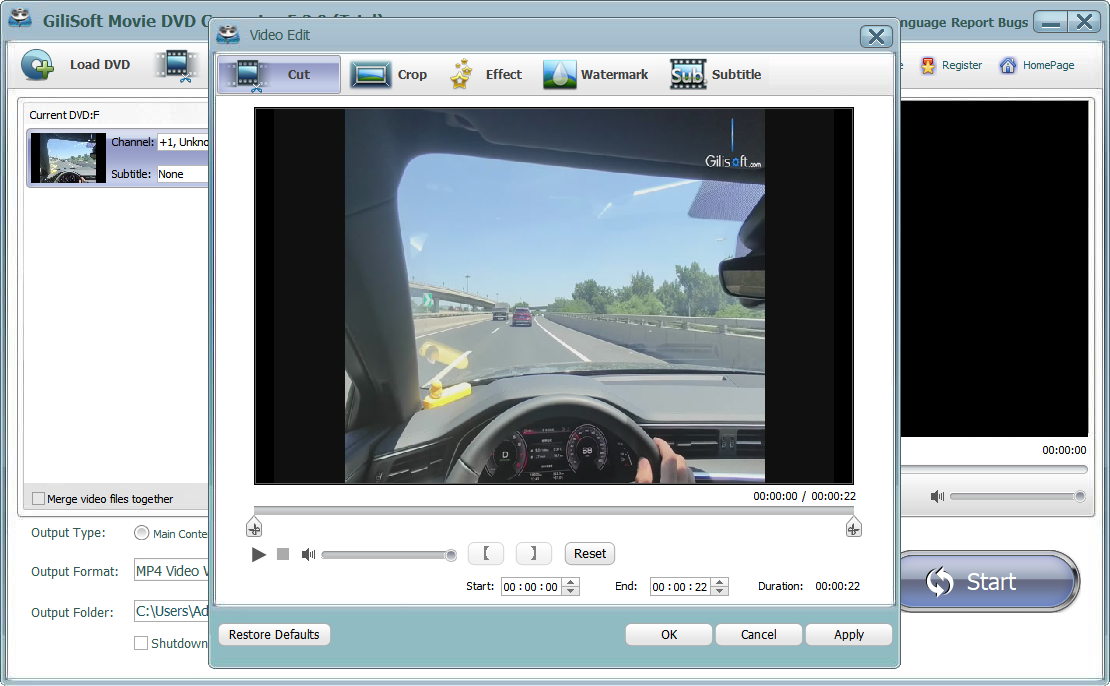1110x686 pixels.
Task: Stop the video playback
Action: [x=283, y=554]
